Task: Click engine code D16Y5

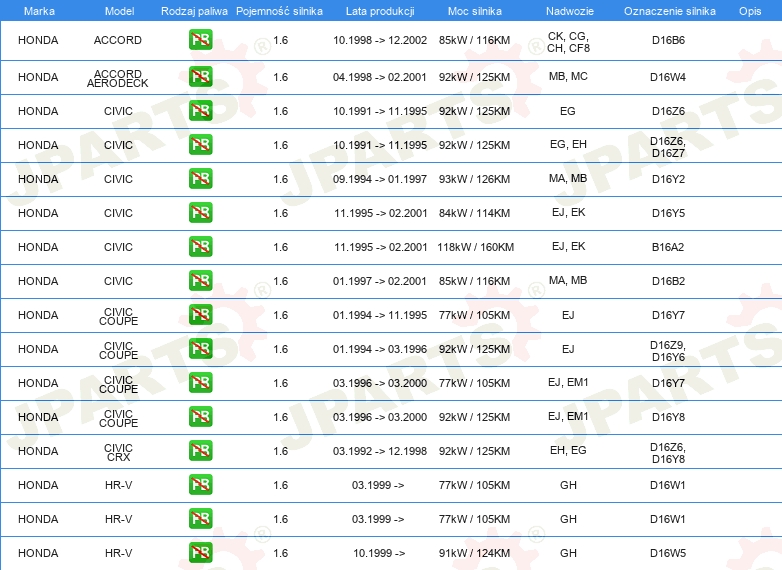Action: 668,213
